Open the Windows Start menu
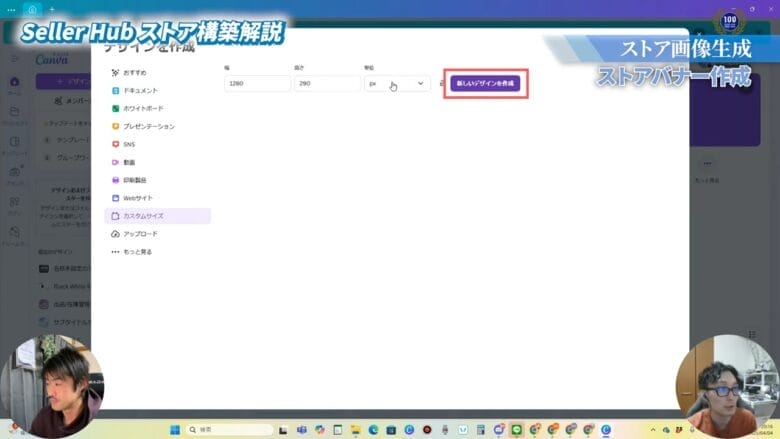780x439 pixels. [x=175, y=430]
